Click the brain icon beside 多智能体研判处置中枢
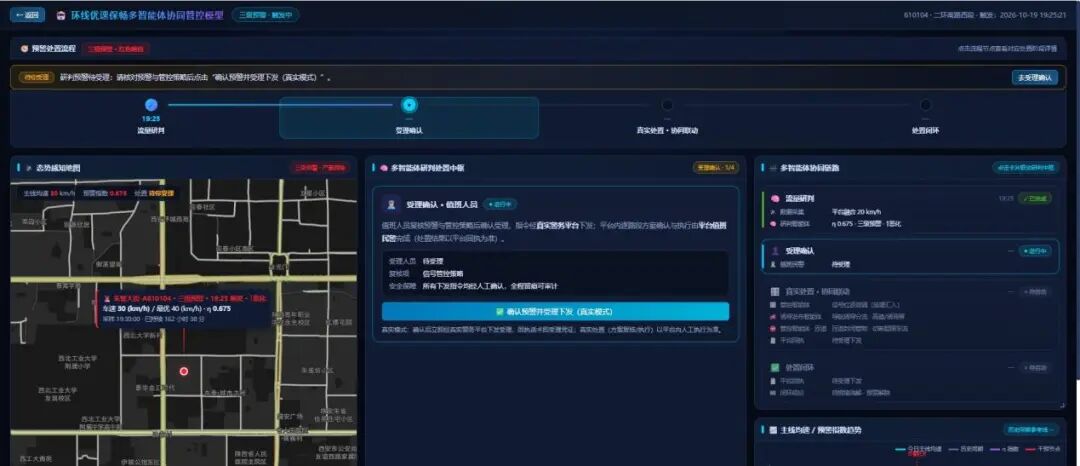 384,167
